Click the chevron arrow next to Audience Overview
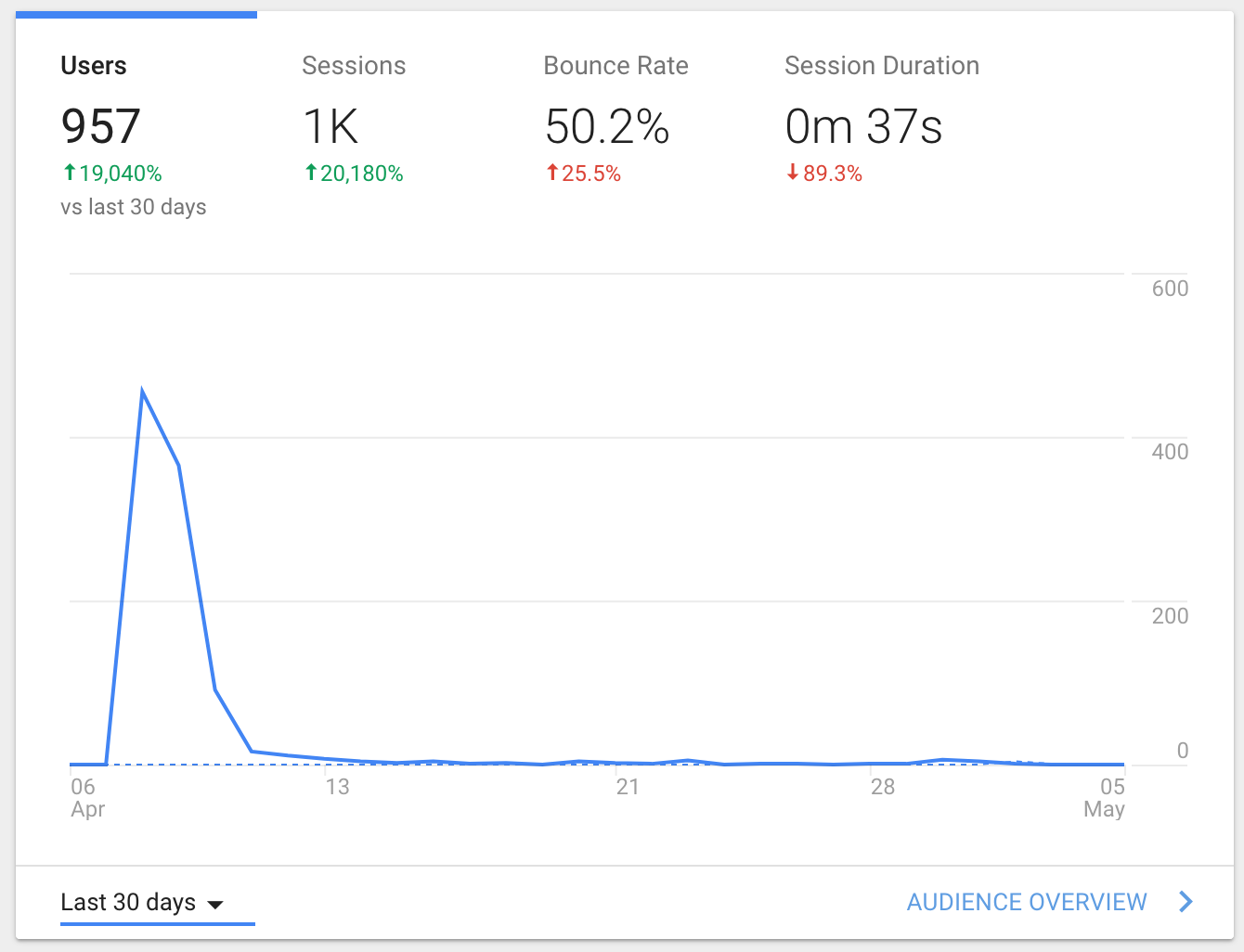Viewport: 1244px width, 952px height. [1186, 902]
